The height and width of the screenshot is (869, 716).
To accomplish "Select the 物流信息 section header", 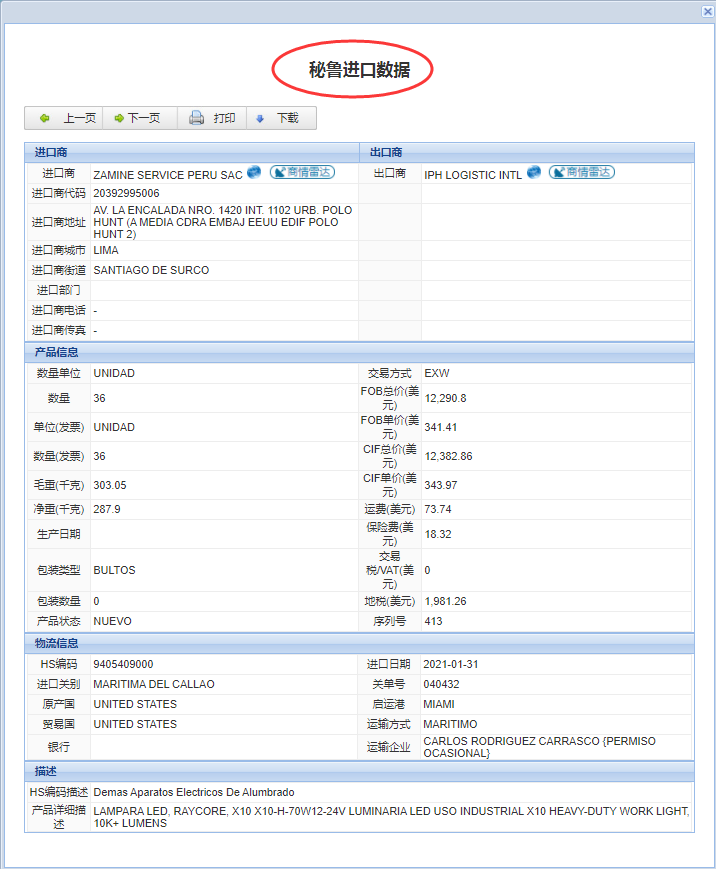I will 56,643.
